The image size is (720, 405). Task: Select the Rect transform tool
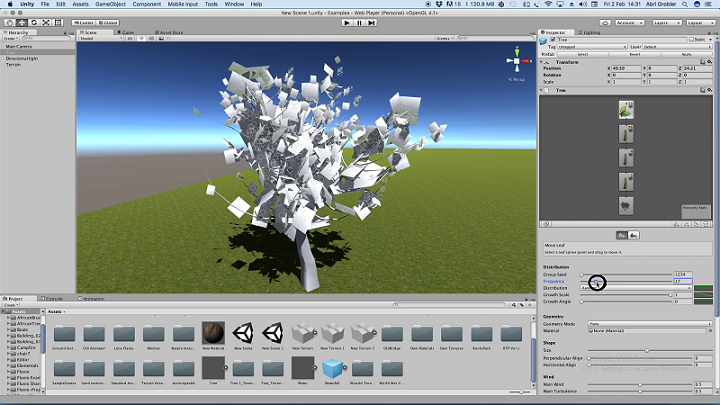click(58, 22)
